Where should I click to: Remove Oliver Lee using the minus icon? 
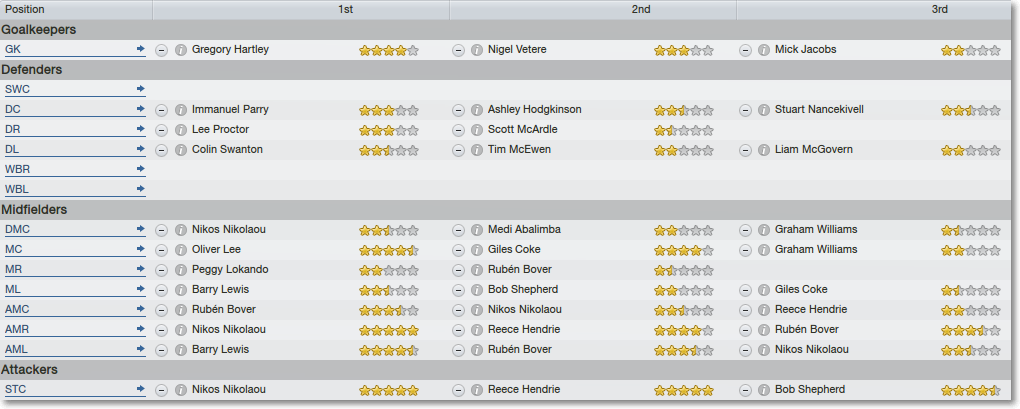pyautogui.click(x=161, y=250)
